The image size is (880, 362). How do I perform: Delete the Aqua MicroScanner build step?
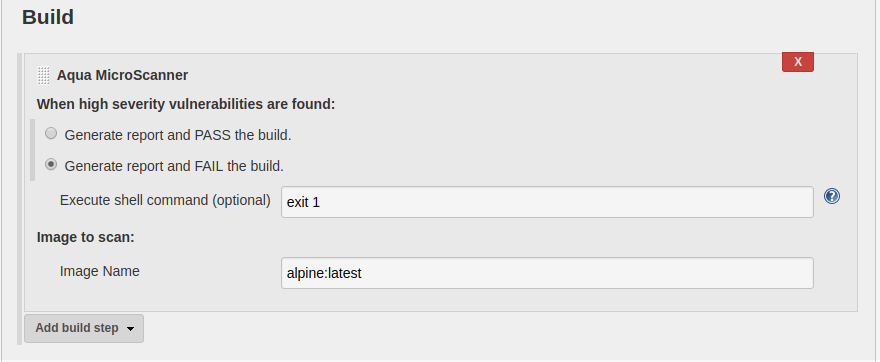point(798,62)
